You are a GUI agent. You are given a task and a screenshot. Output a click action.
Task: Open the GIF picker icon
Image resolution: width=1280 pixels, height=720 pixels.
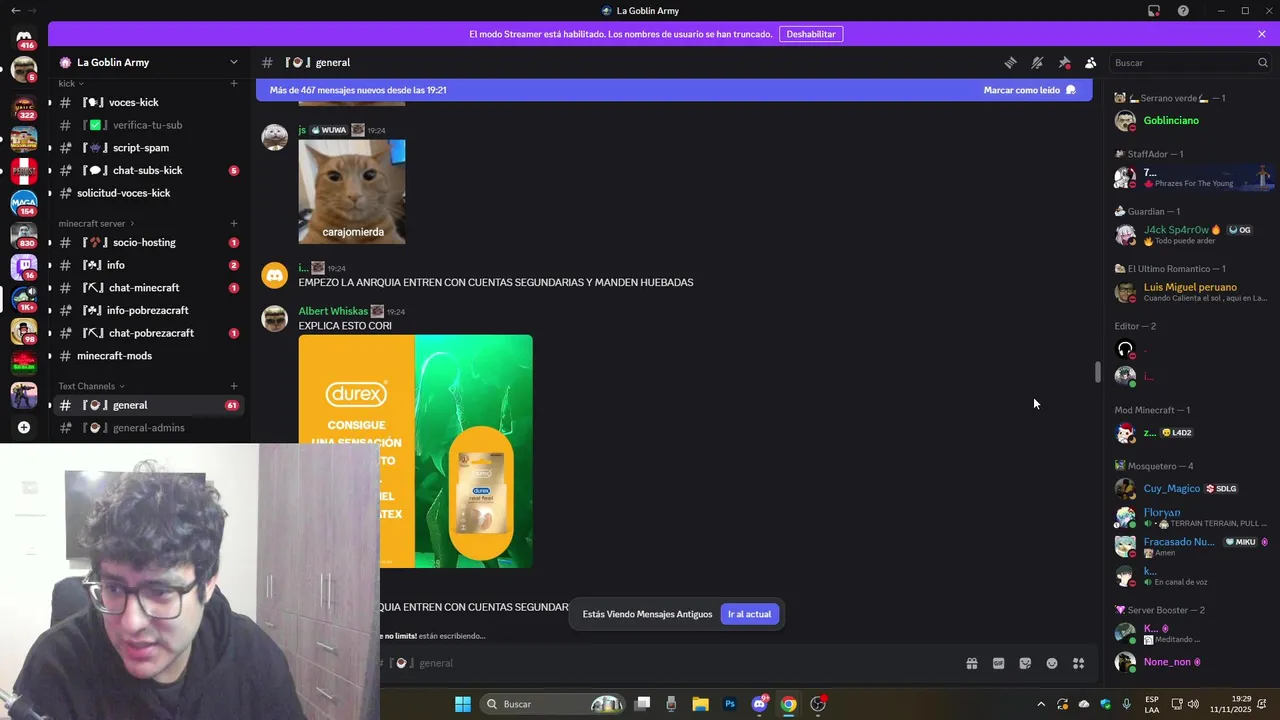998,663
